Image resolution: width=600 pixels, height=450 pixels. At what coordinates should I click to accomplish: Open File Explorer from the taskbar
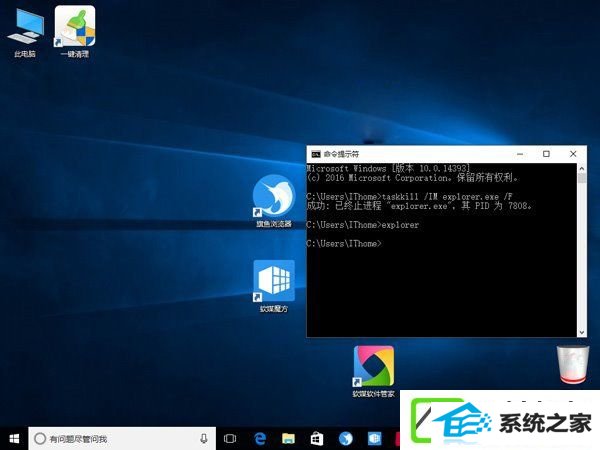288,439
